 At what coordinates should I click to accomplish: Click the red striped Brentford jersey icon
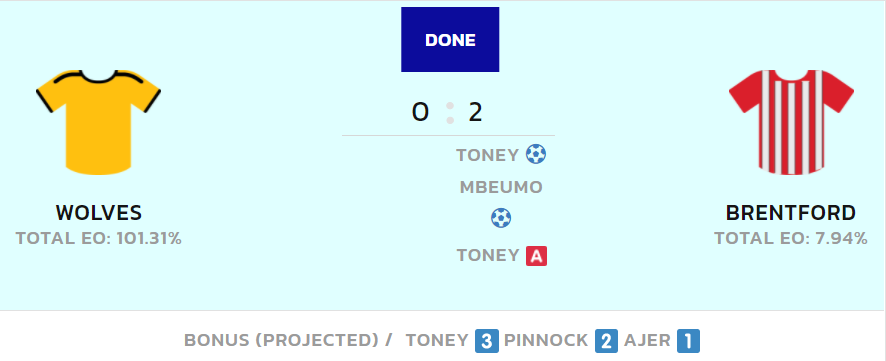tap(791, 122)
